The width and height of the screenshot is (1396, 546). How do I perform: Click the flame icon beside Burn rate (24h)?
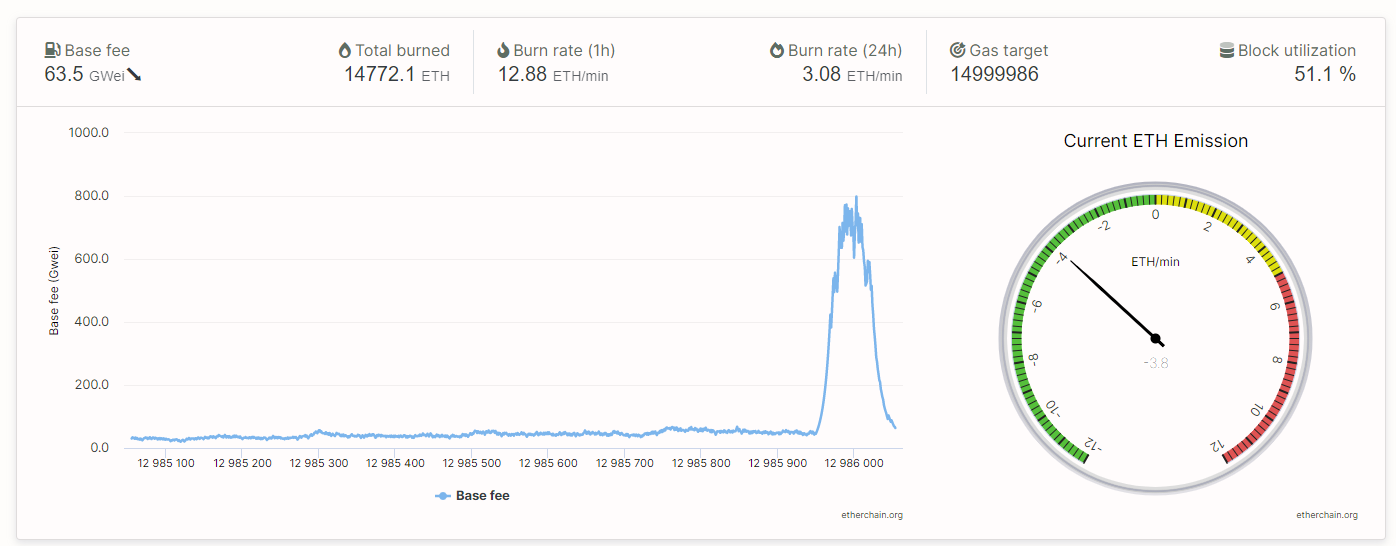point(777,50)
